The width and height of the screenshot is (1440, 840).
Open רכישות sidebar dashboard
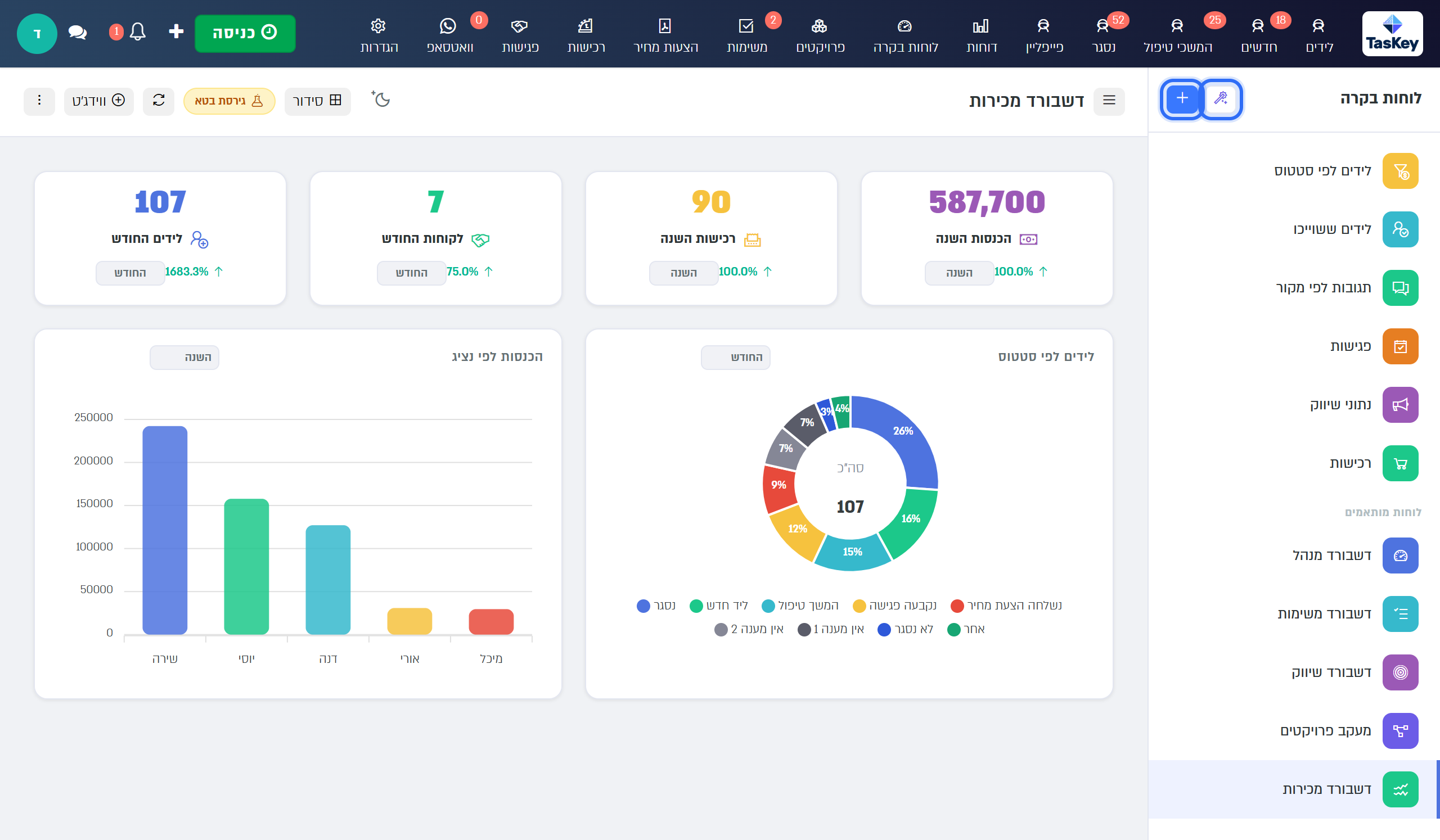pyautogui.click(x=1294, y=463)
